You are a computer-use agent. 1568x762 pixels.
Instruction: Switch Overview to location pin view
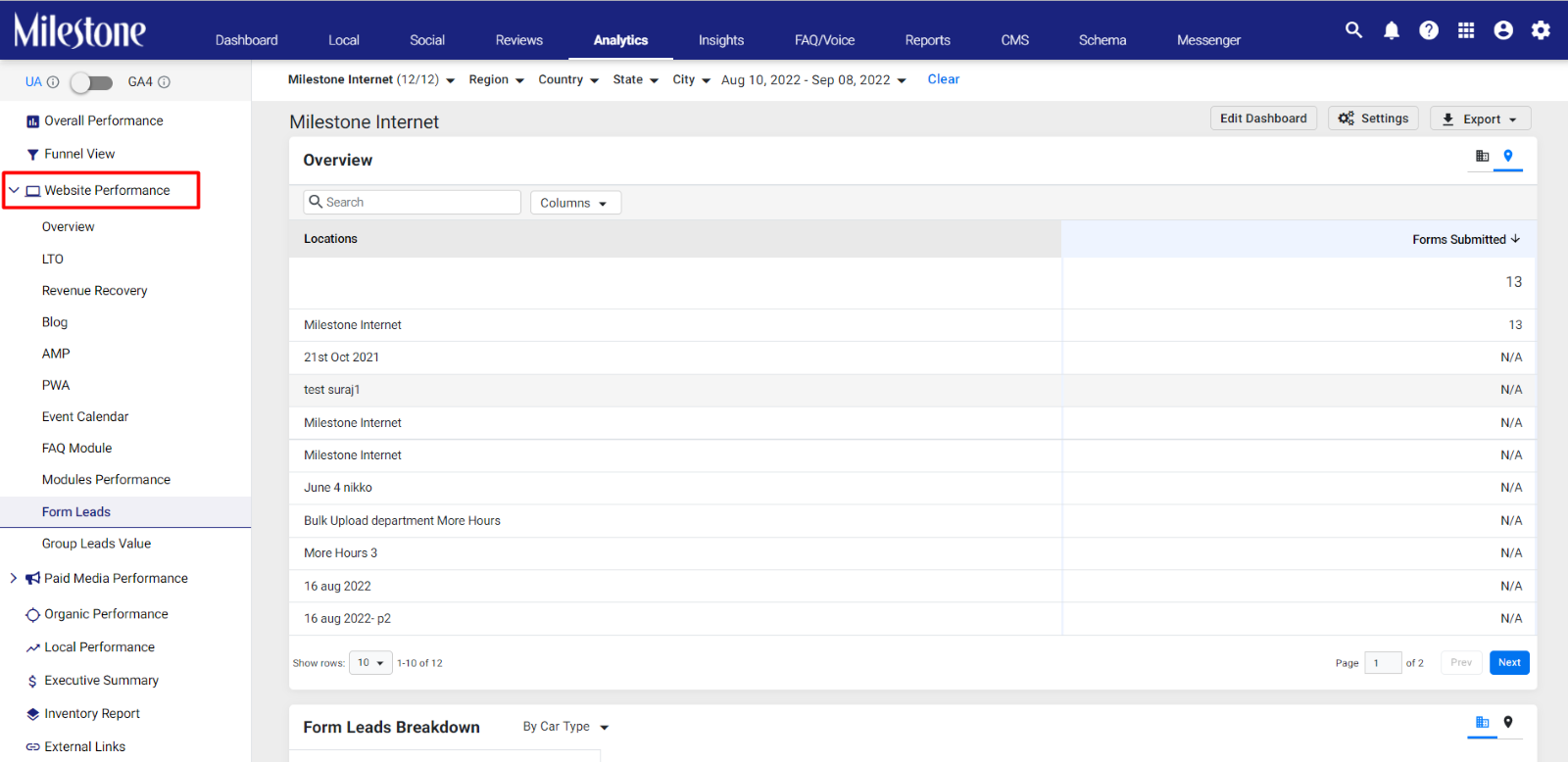1508,156
